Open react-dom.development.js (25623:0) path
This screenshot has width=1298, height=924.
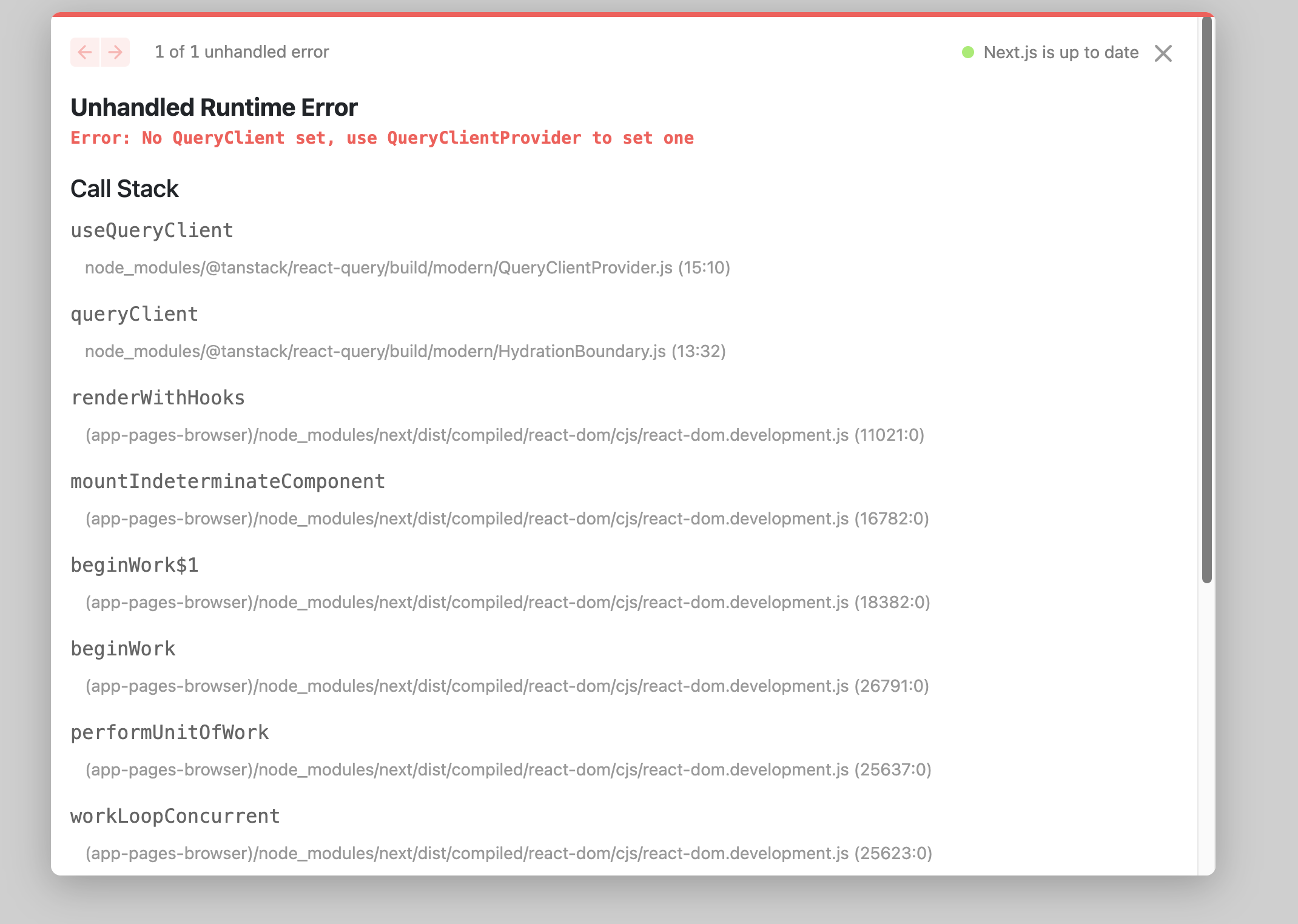pos(508,854)
